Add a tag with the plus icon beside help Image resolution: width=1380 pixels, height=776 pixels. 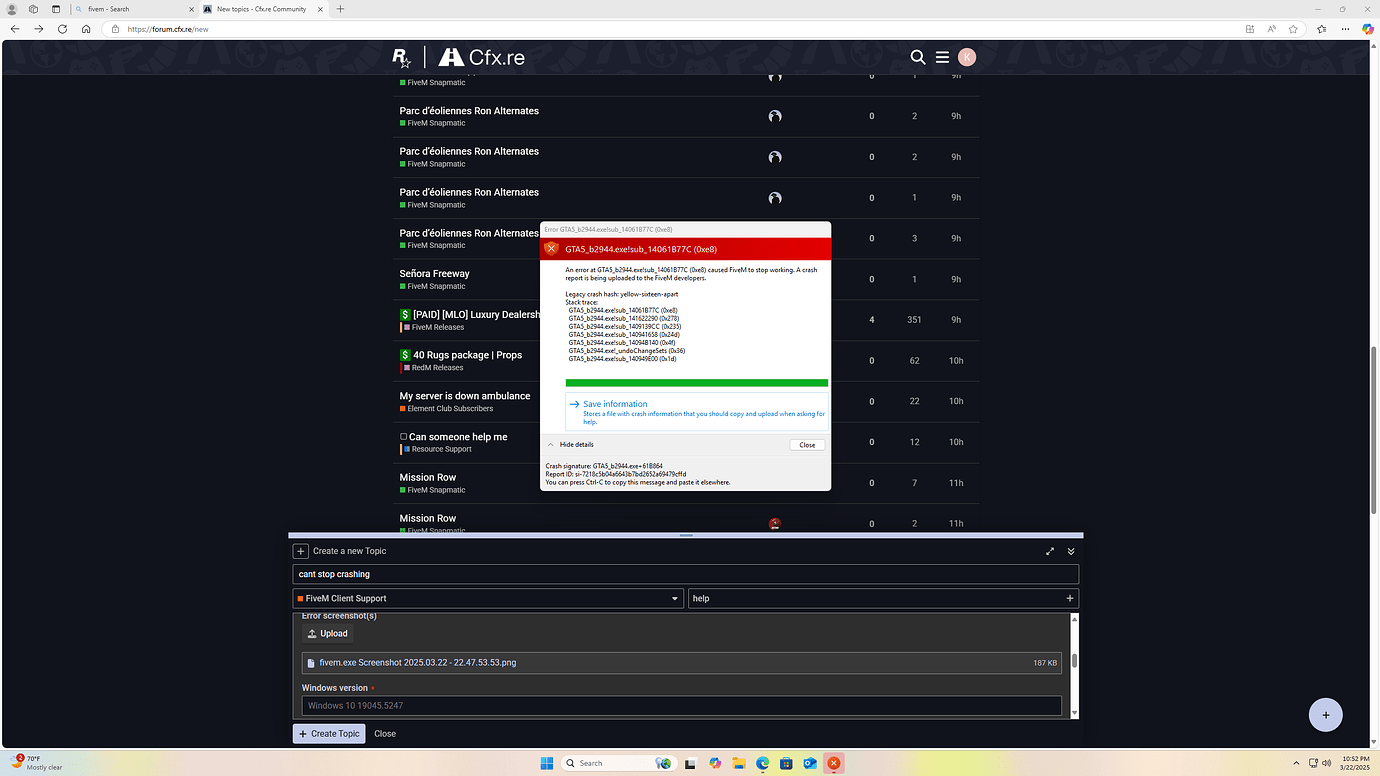tap(1069, 598)
